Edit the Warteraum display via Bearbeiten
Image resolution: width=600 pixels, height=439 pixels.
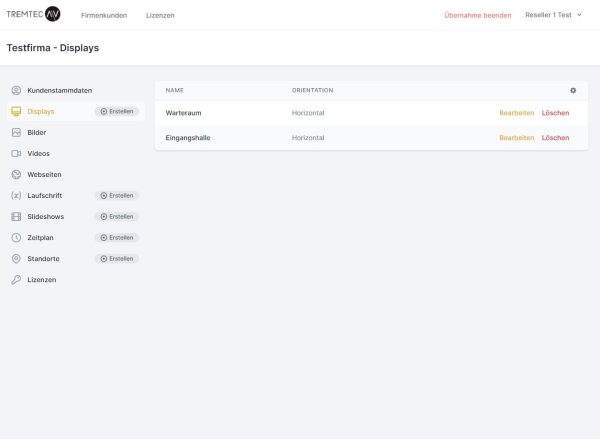(x=516, y=113)
